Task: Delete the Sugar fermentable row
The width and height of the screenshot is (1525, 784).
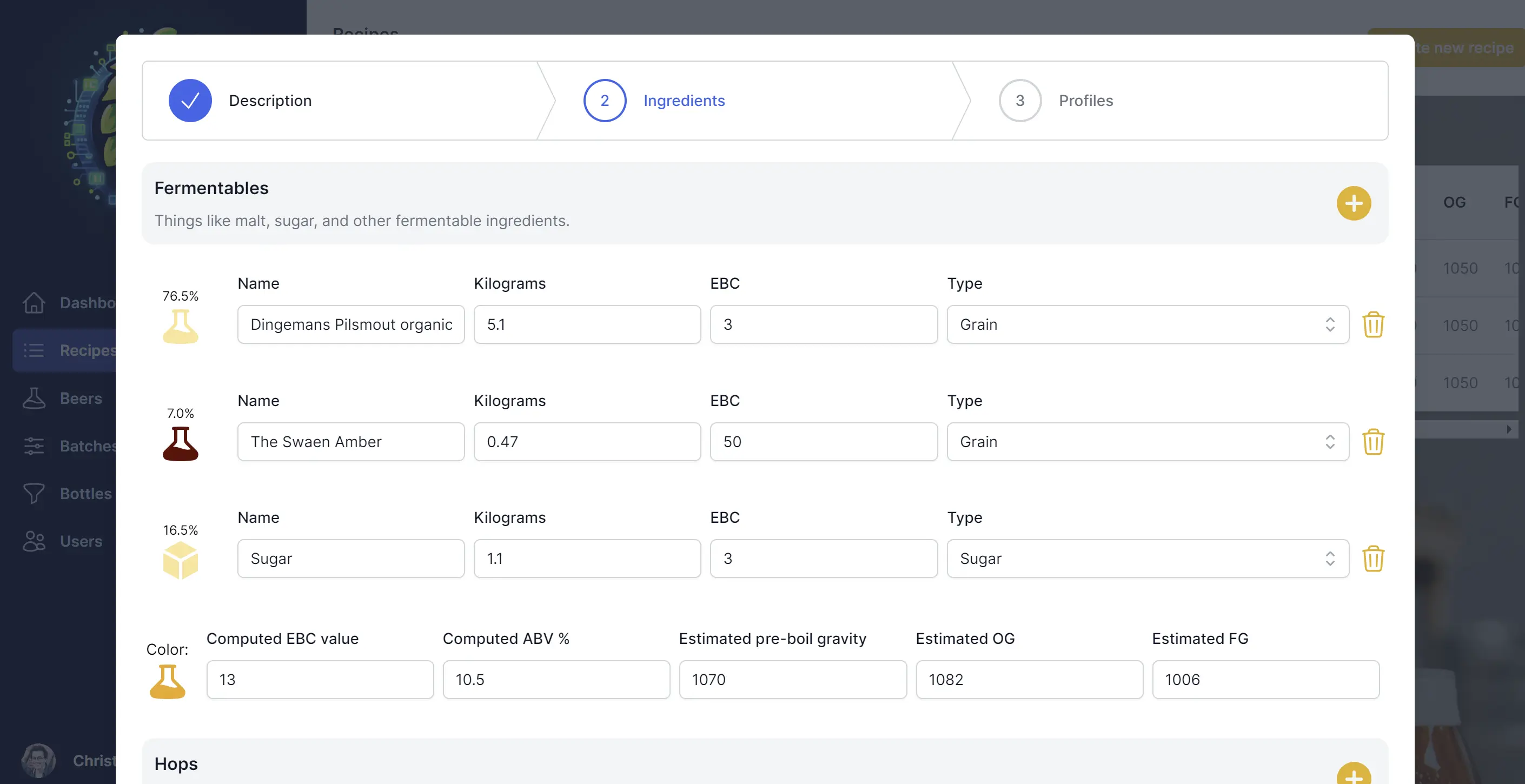Action: [1373, 559]
